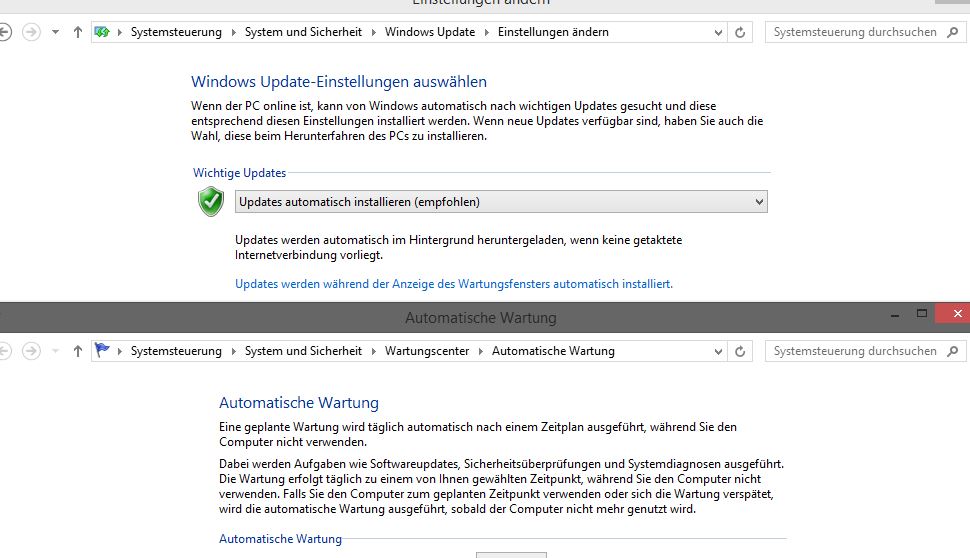Go forward in Automatische Wartung window
Viewport: 970px width, 558px height.
pyautogui.click(x=31, y=351)
